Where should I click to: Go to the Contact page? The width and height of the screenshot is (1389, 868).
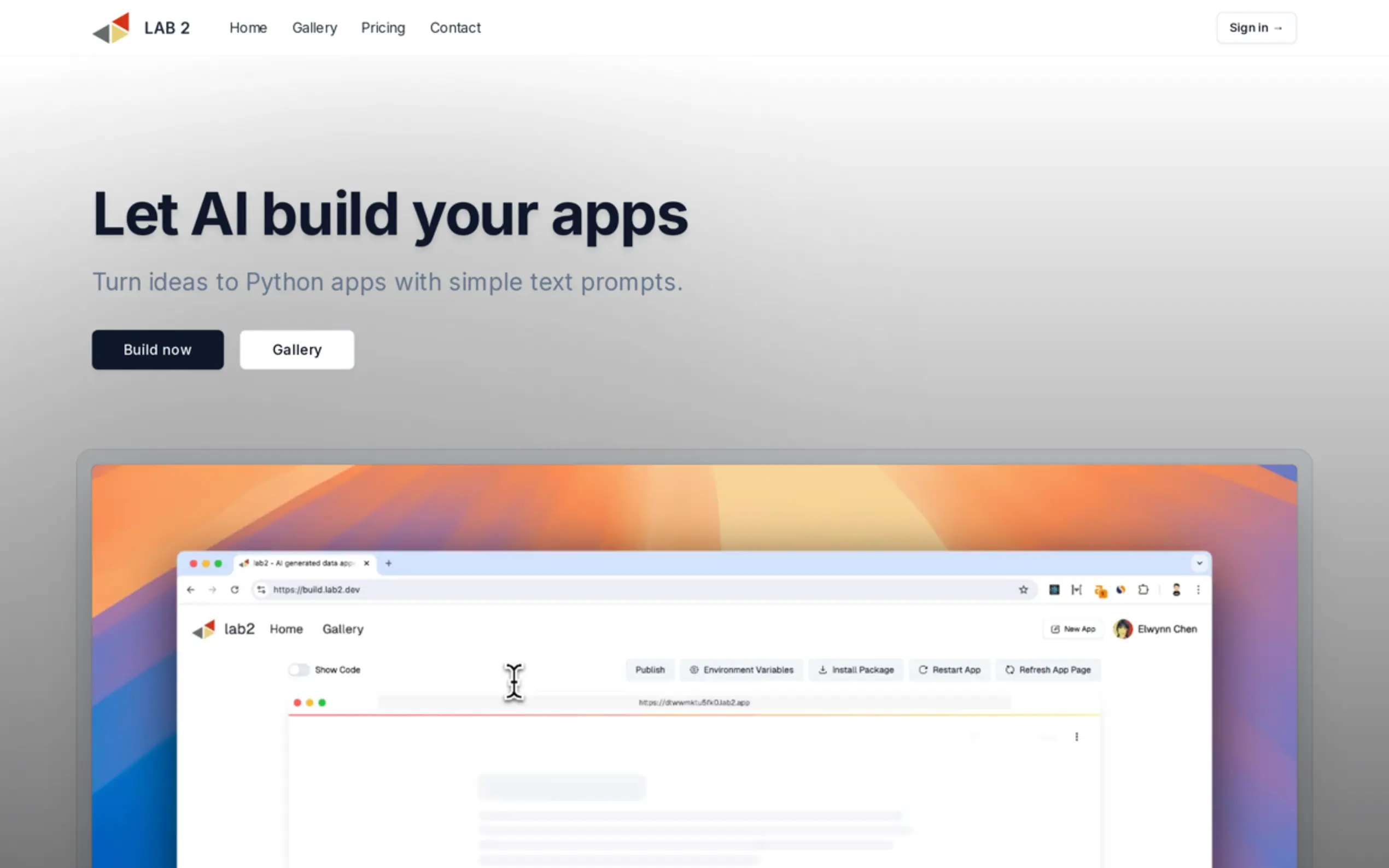pyautogui.click(x=455, y=27)
